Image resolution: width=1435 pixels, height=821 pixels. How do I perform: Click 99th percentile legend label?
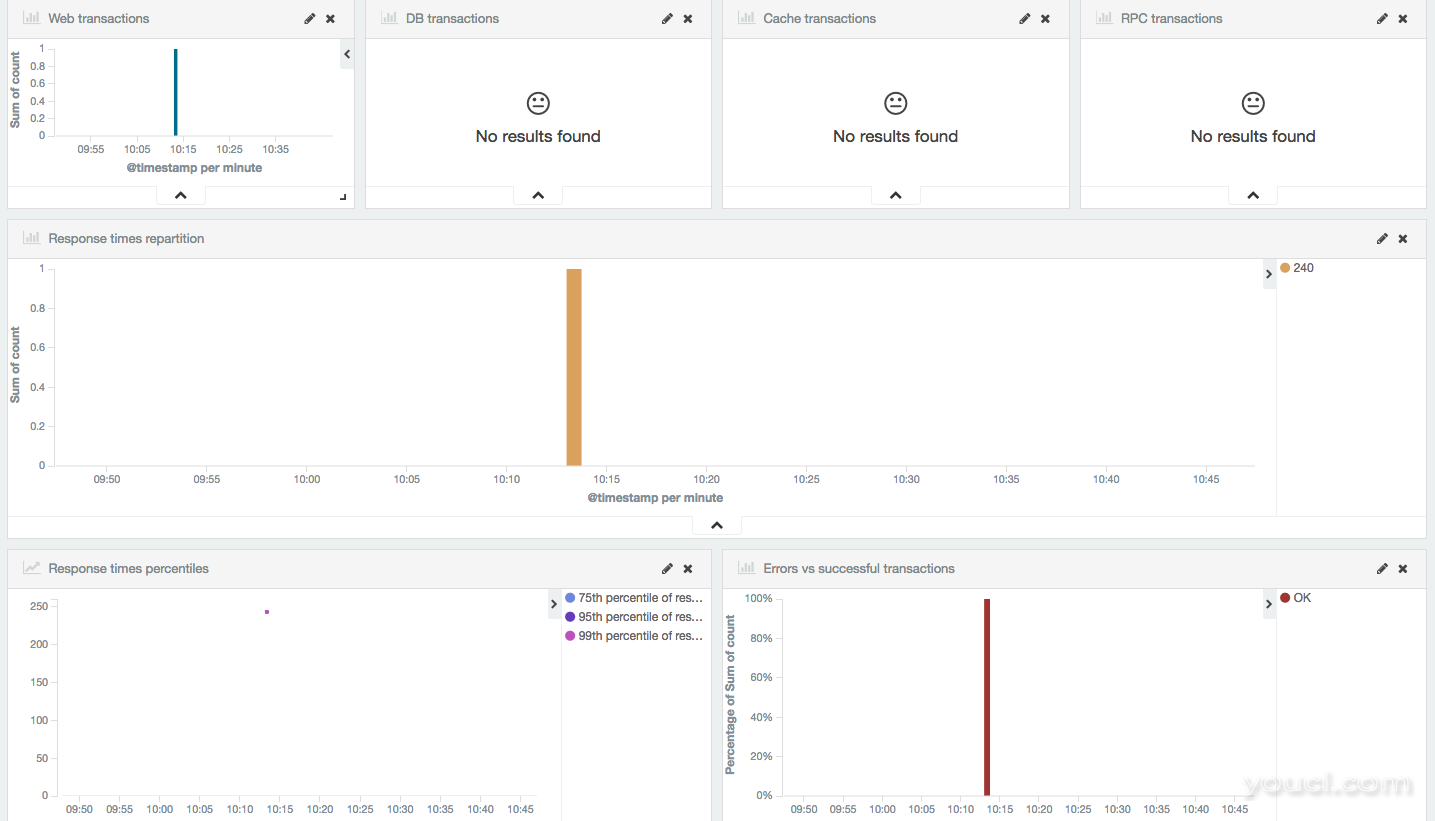click(641, 636)
